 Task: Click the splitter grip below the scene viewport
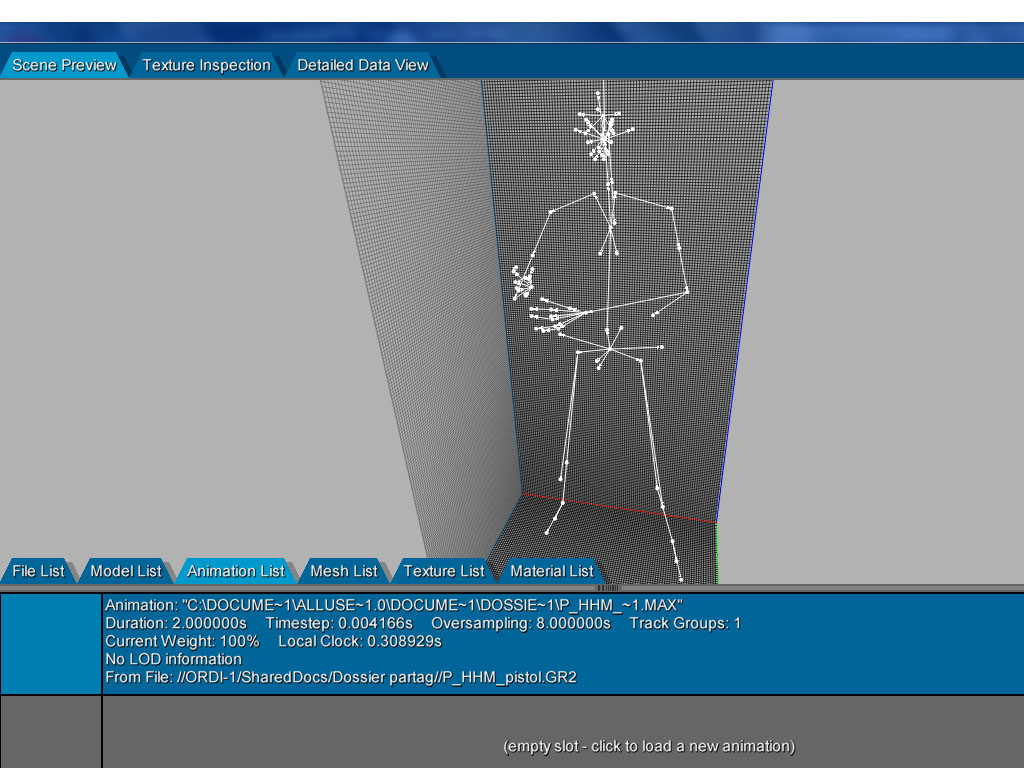pos(608,588)
